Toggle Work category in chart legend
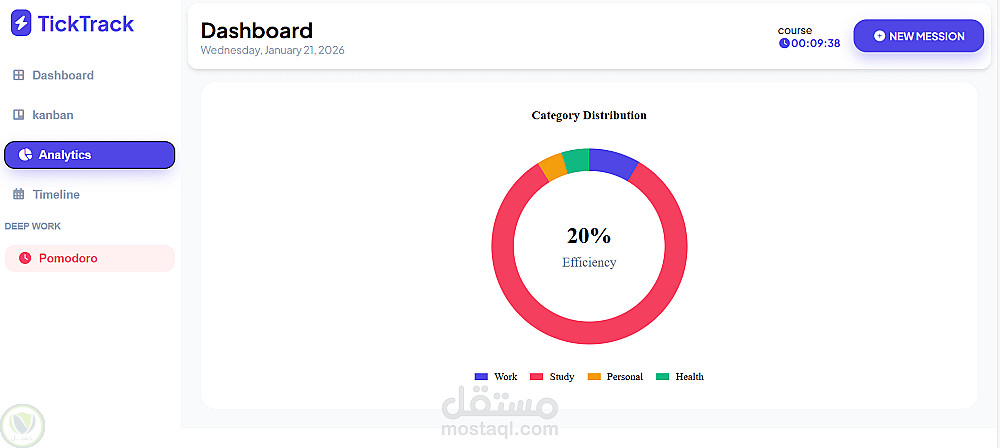 (x=496, y=377)
